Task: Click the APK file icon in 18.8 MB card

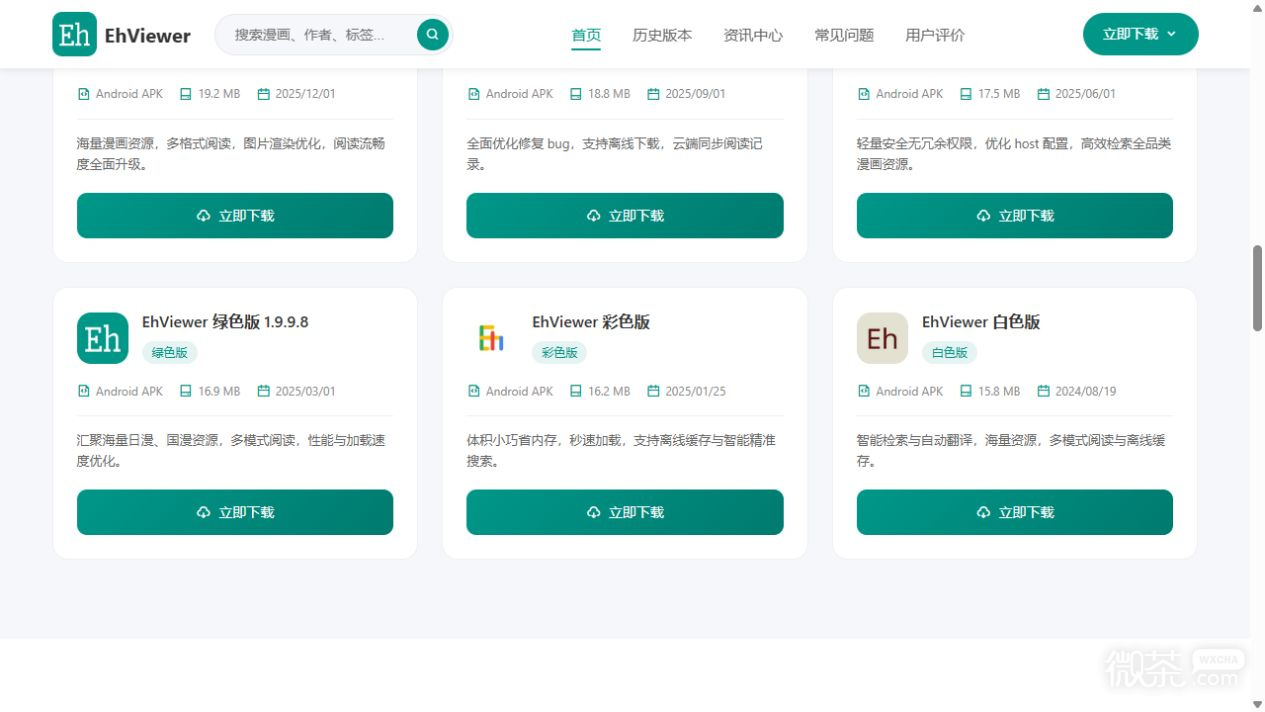Action: [474, 94]
